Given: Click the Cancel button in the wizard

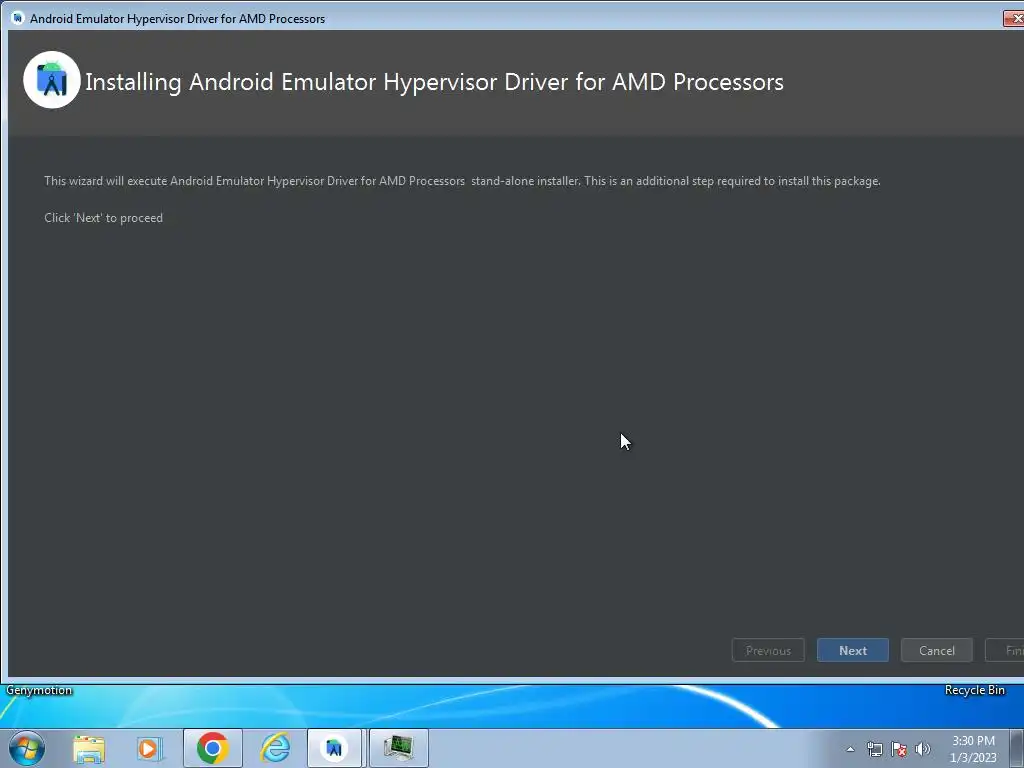Looking at the screenshot, I should click(936, 650).
